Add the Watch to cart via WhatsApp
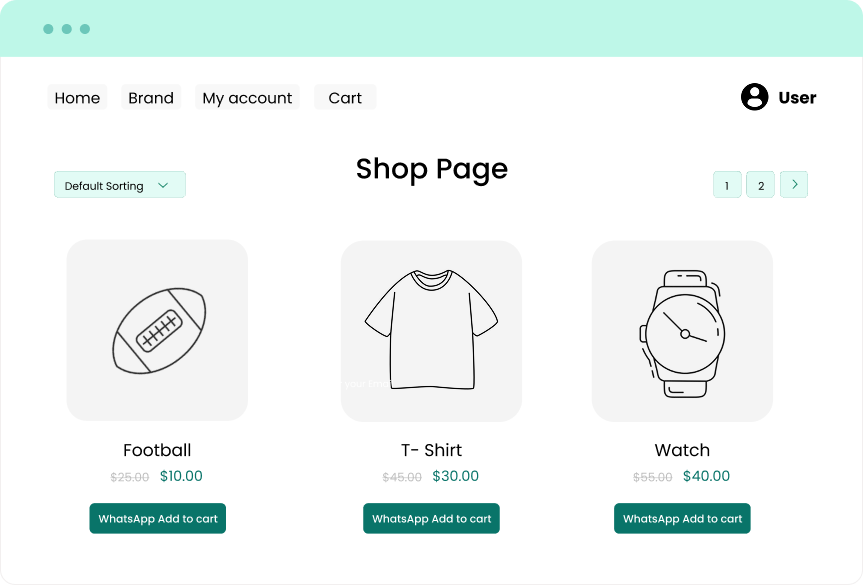 pos(682,518)
